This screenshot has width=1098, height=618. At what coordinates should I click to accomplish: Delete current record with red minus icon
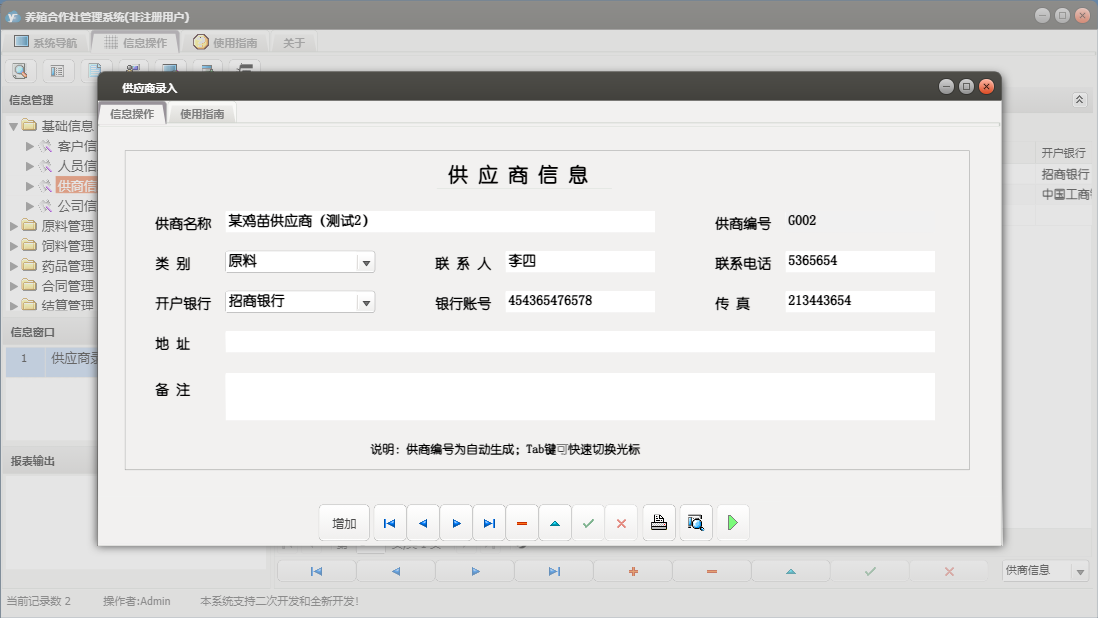click(522, 522)
